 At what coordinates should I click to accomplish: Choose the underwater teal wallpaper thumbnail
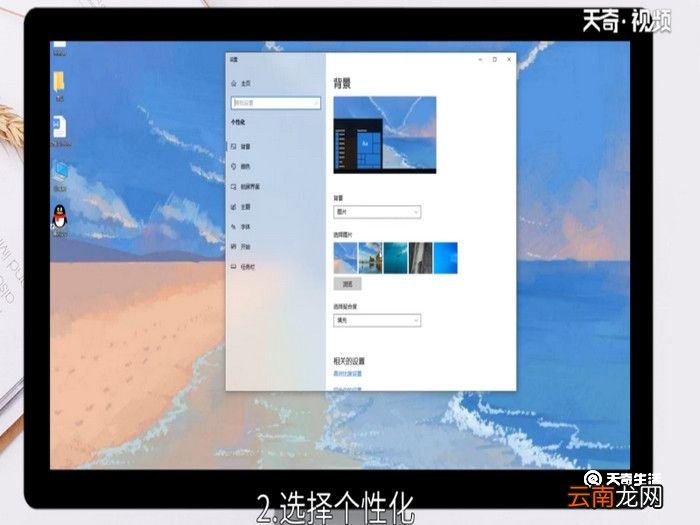396,258
